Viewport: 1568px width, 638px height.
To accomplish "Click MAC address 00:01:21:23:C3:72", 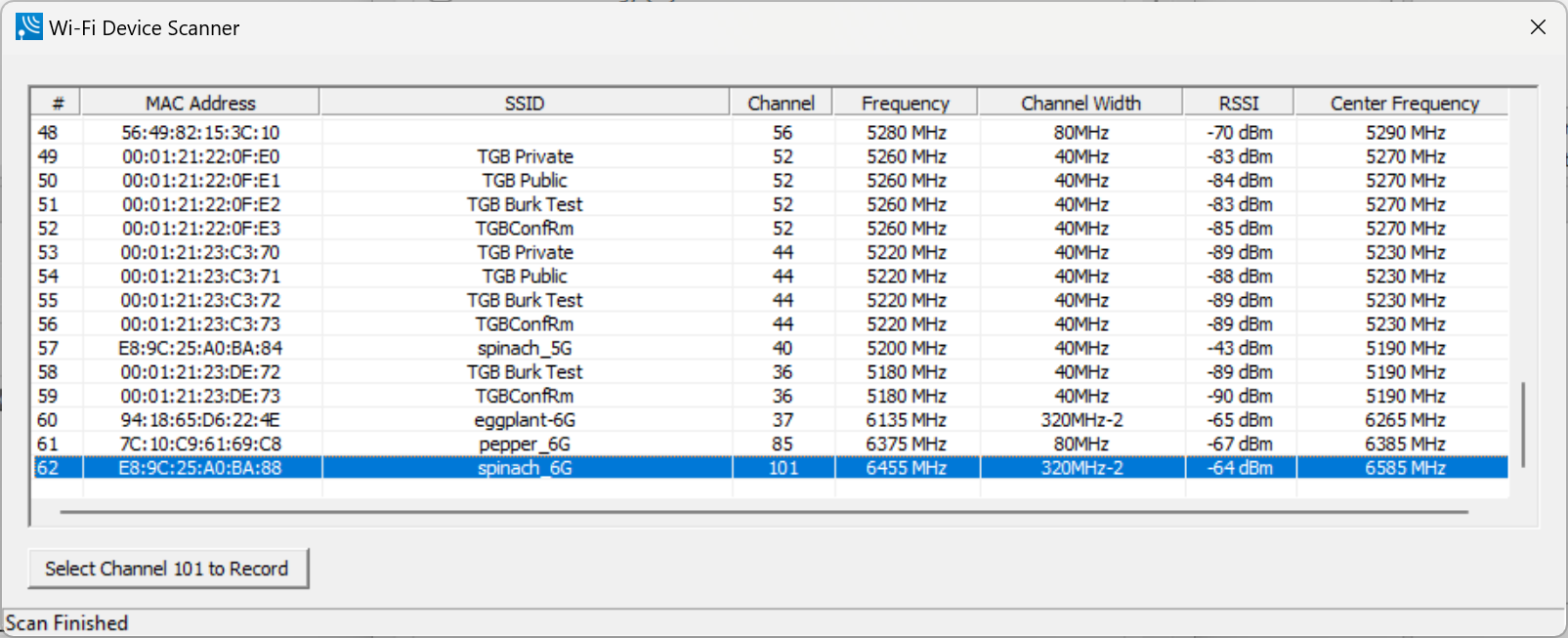I will (x=200, y=300).
